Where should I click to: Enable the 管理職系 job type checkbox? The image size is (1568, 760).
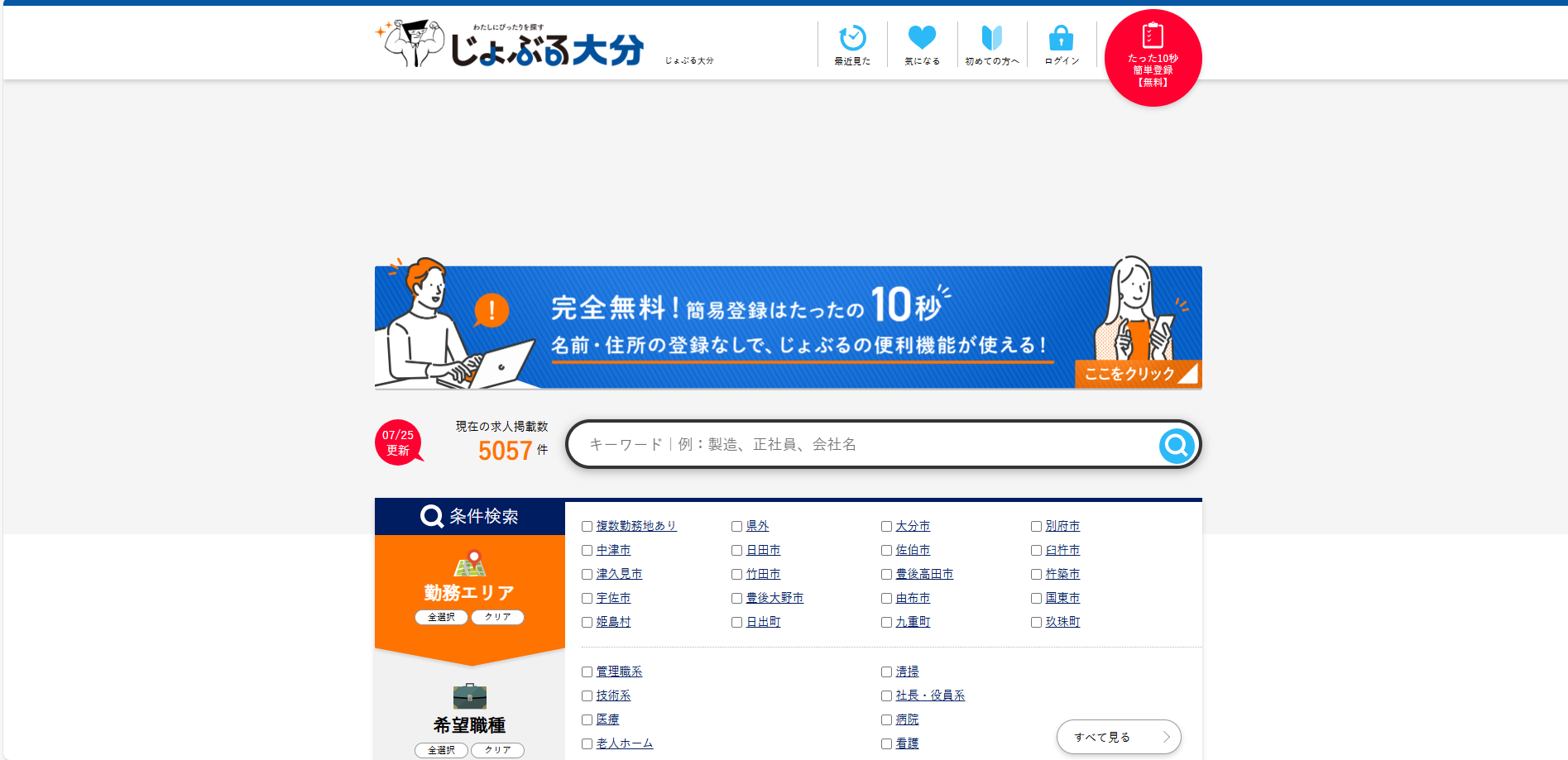pos(587,672)
